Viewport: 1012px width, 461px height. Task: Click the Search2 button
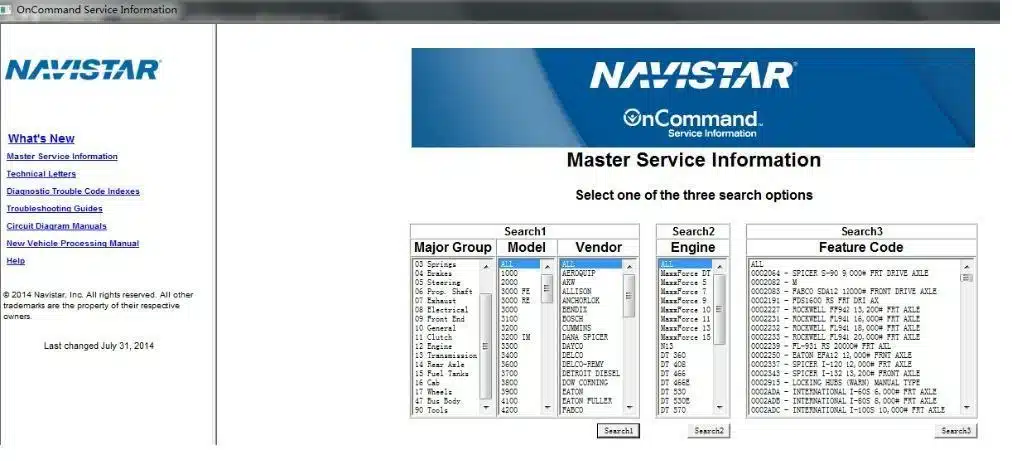tap(708, 431)
